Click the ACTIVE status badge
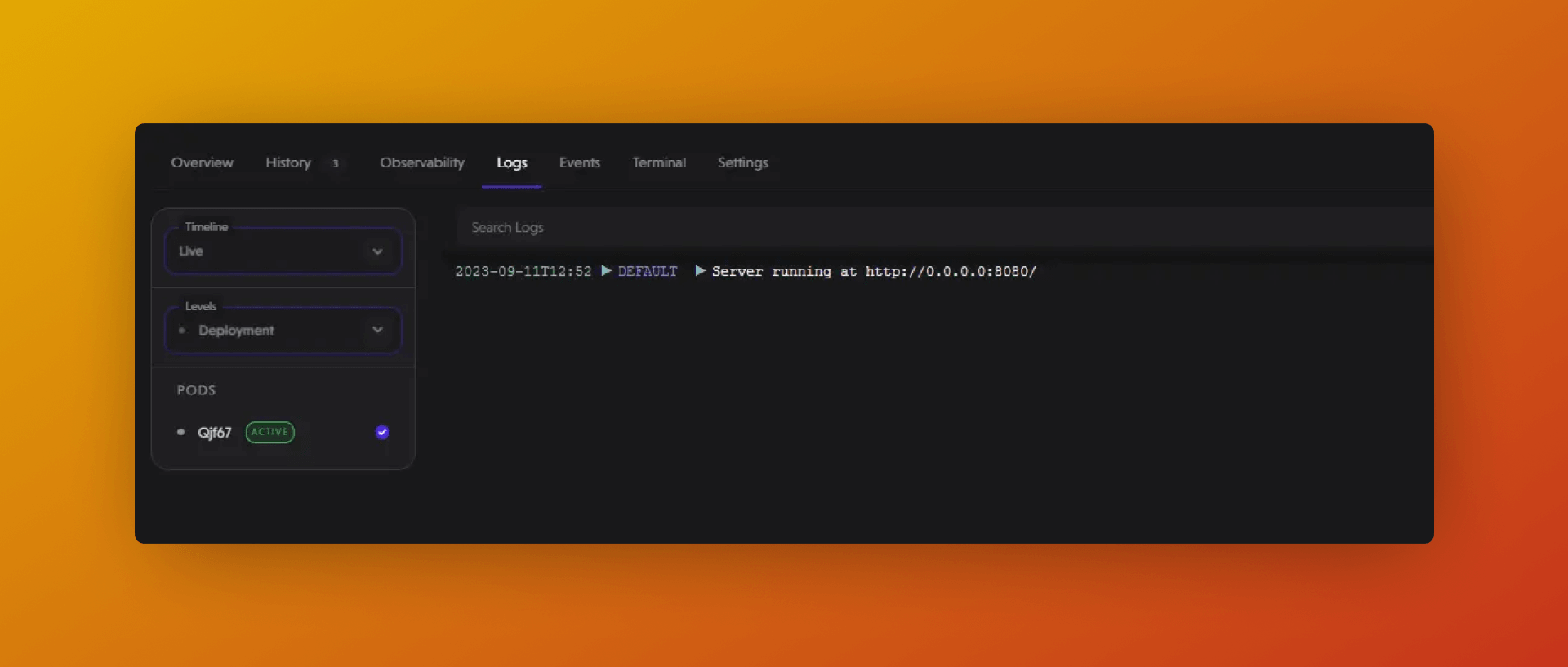1568x667 pixels. coord(270,432)
